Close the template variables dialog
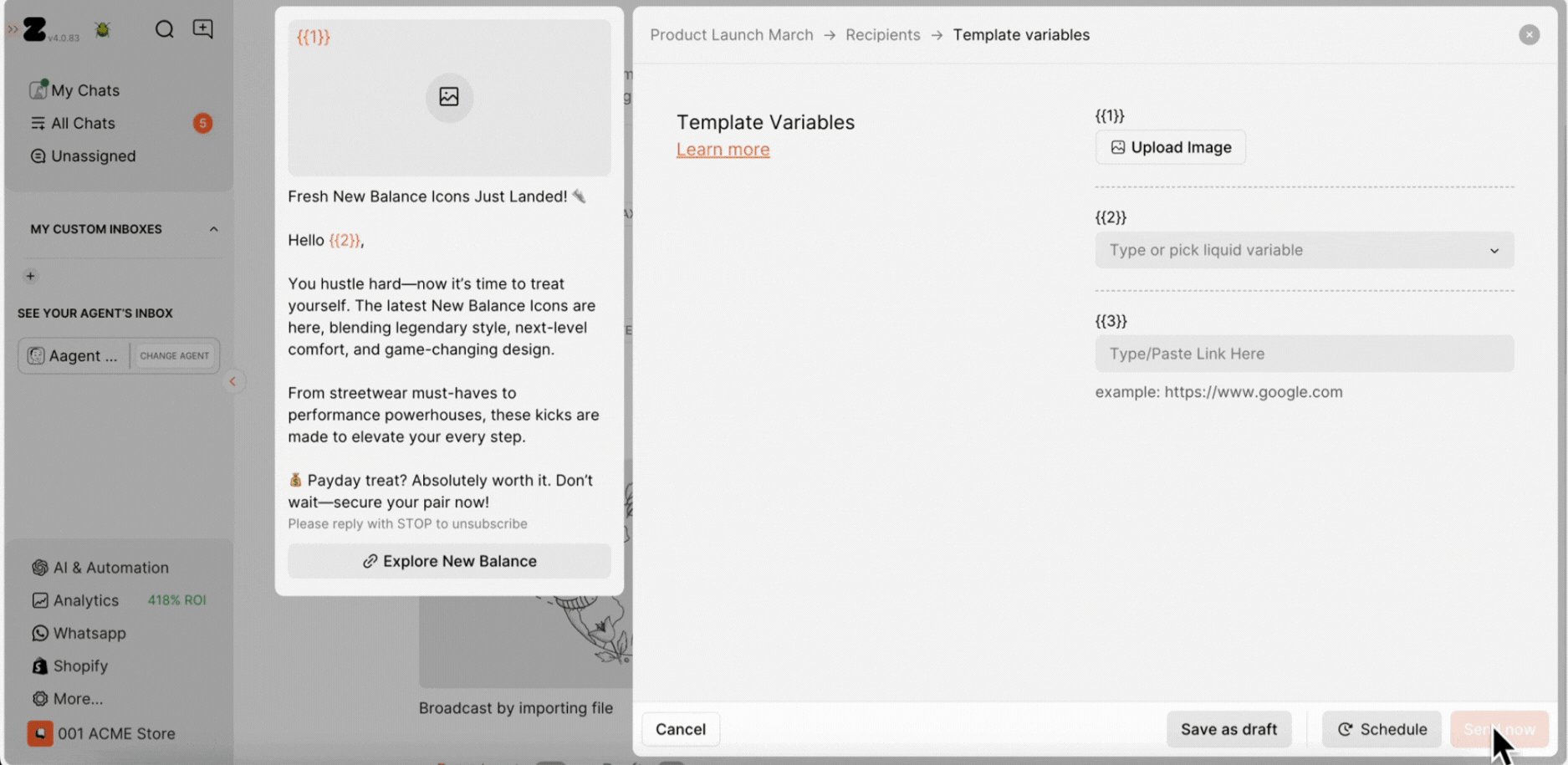The height and width of the screenshot is (765, 1568). click(1529, 34)
